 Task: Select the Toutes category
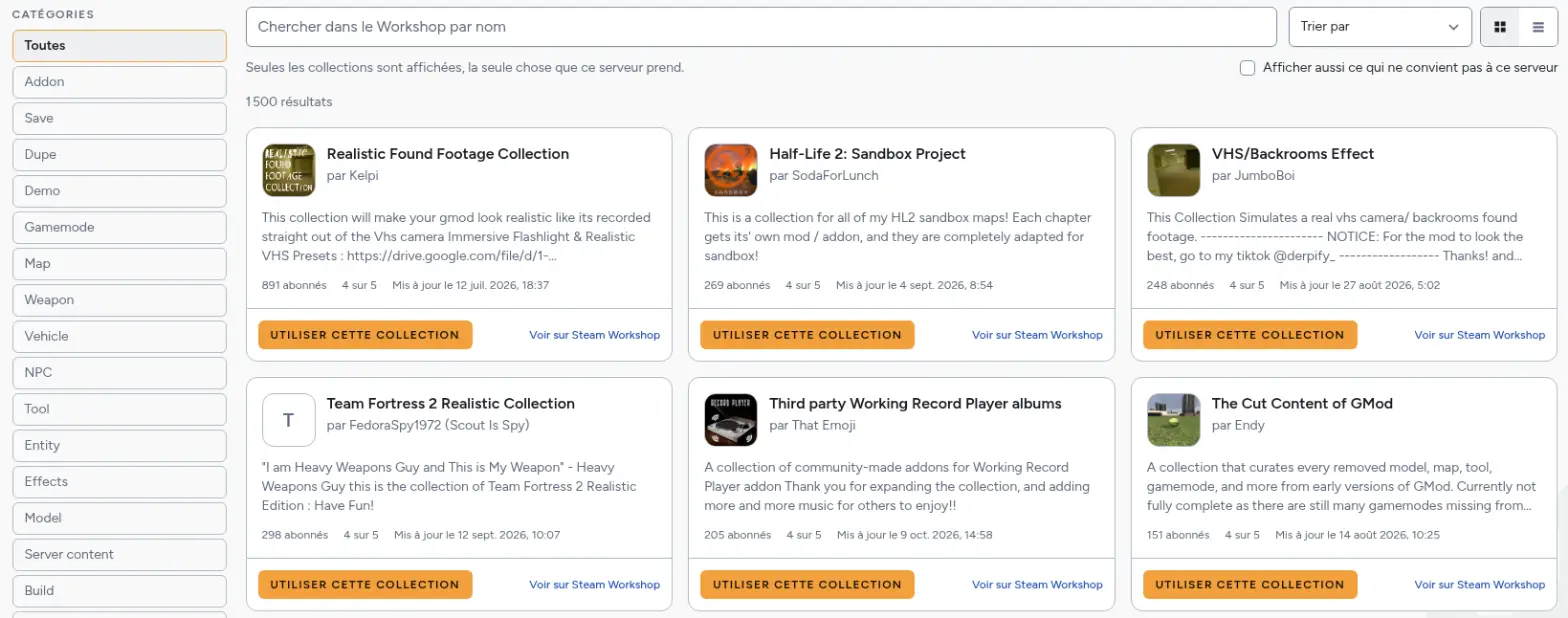[x=120, y=46]
